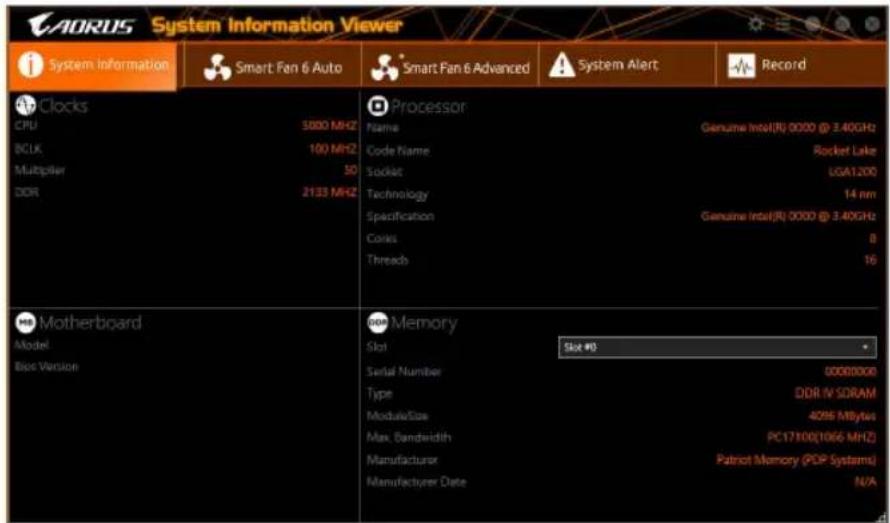Click the Max. Bandwidth label under Memory

coord(409,437)
